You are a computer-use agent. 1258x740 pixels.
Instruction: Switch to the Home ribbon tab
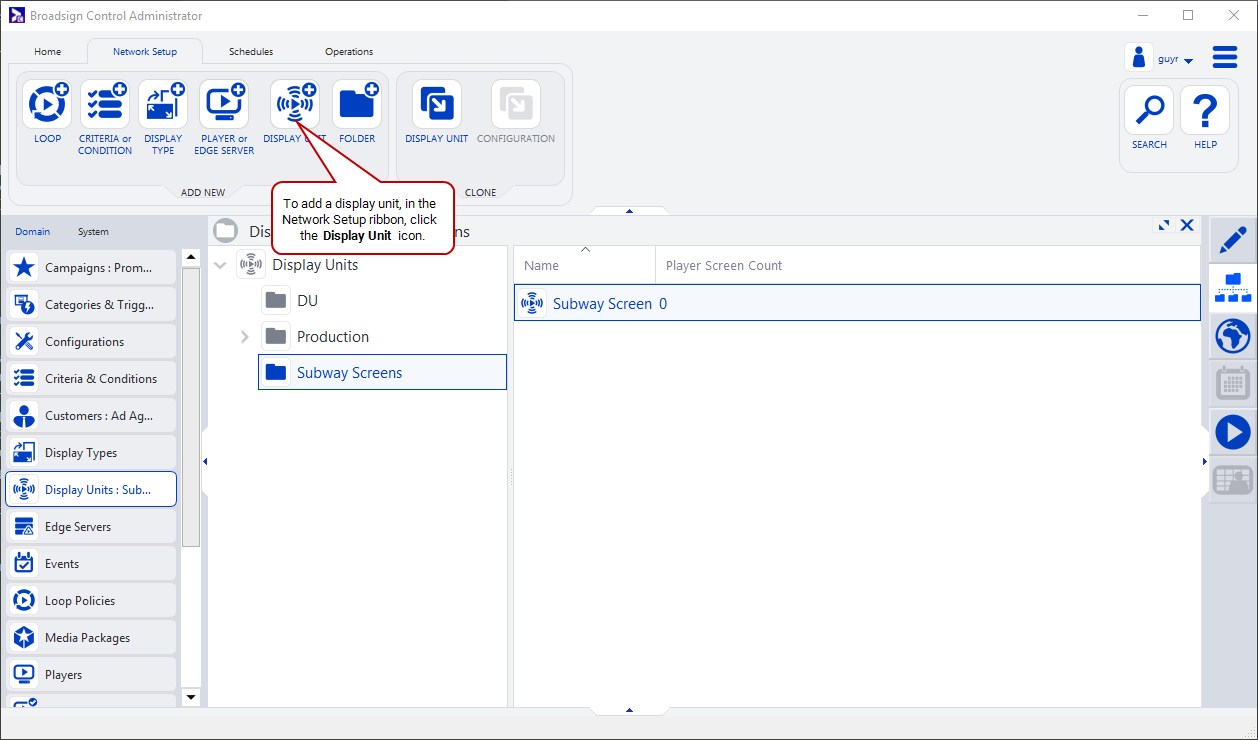[48, 52]
